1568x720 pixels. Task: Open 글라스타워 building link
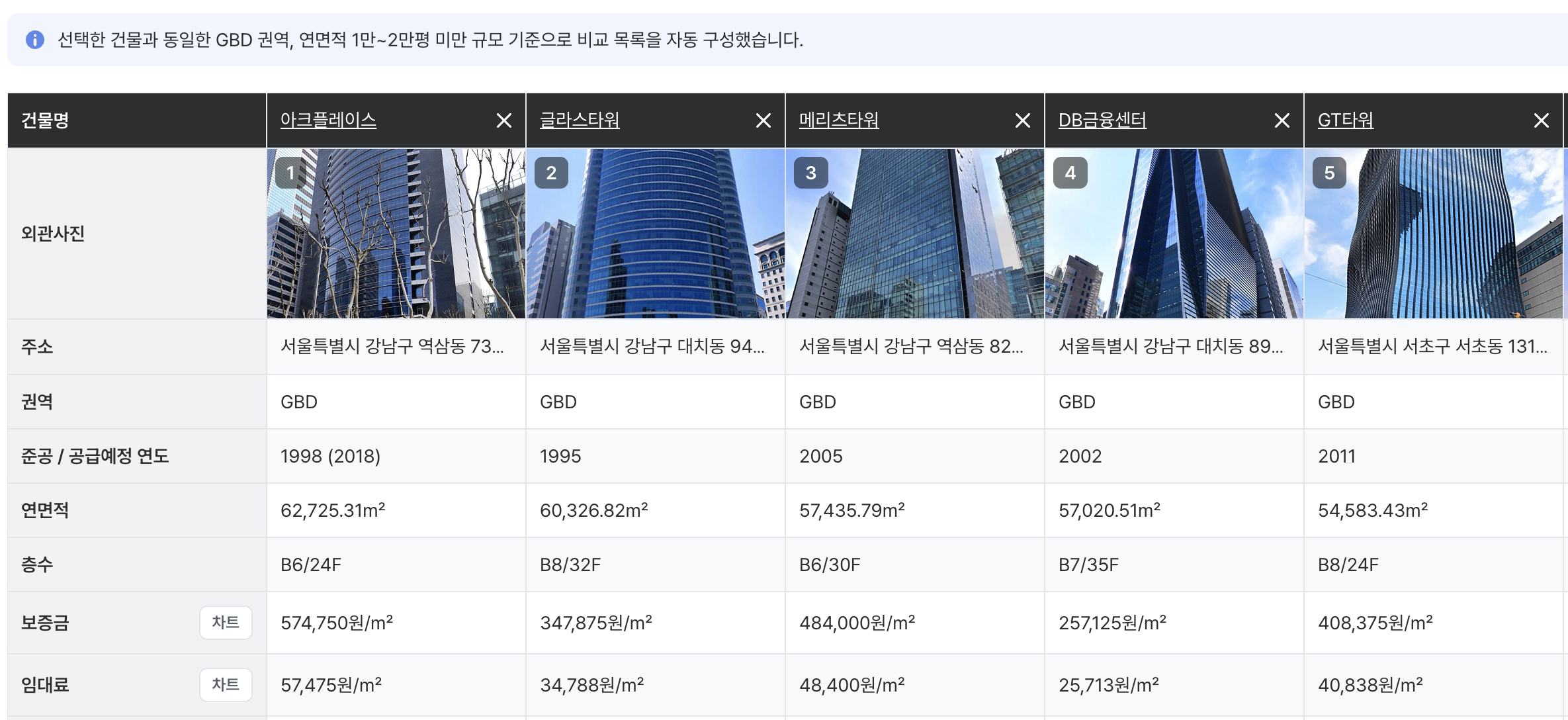coord(580,120)
